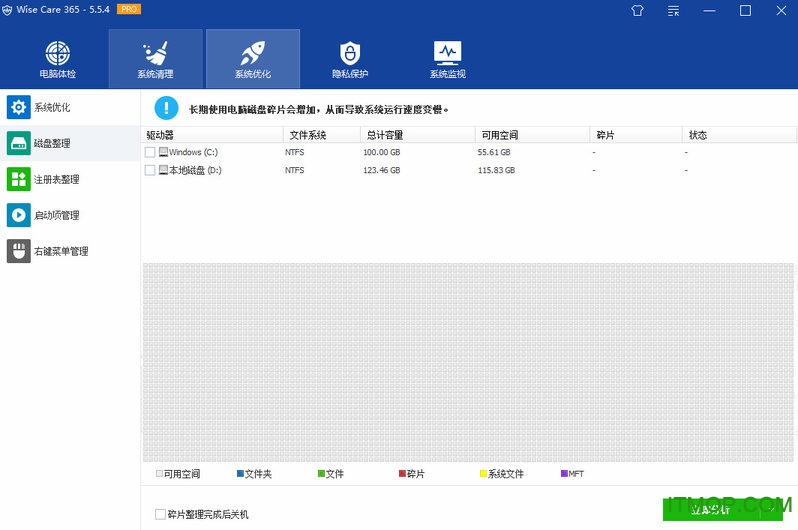
Task: Click the green 文件 legend swatch
Action: [321, 473]
